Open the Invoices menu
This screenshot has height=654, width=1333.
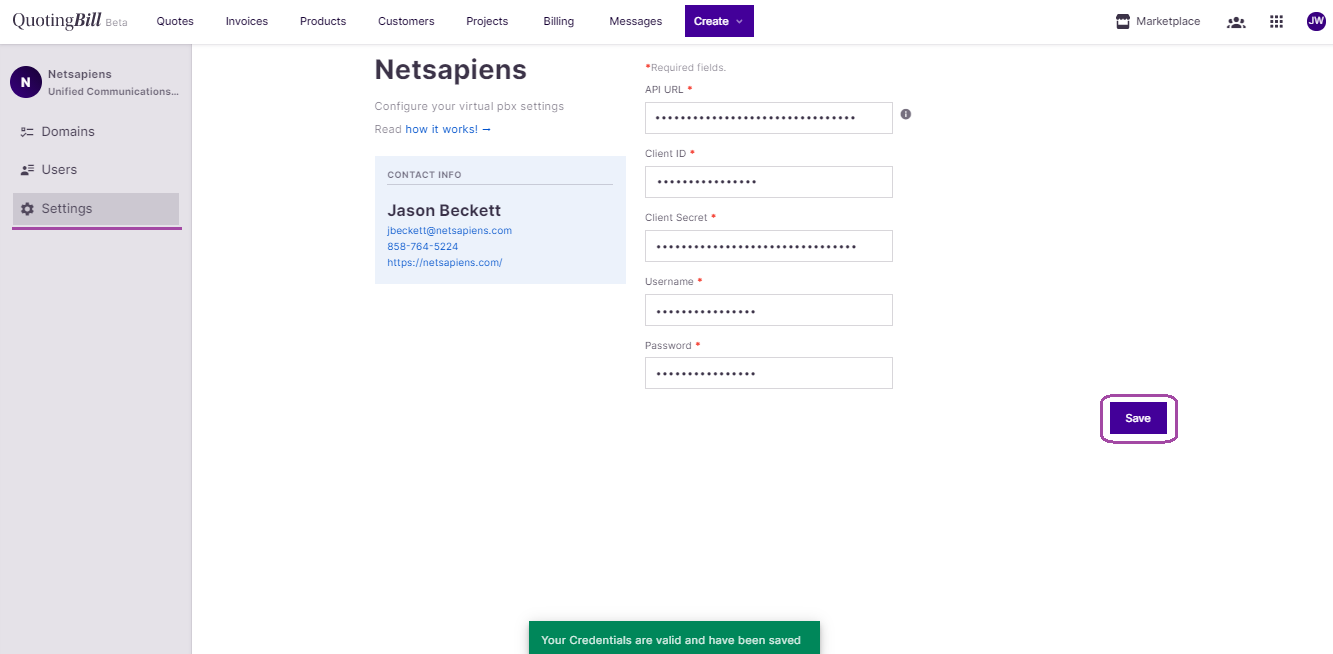click(x=247, y=21)
